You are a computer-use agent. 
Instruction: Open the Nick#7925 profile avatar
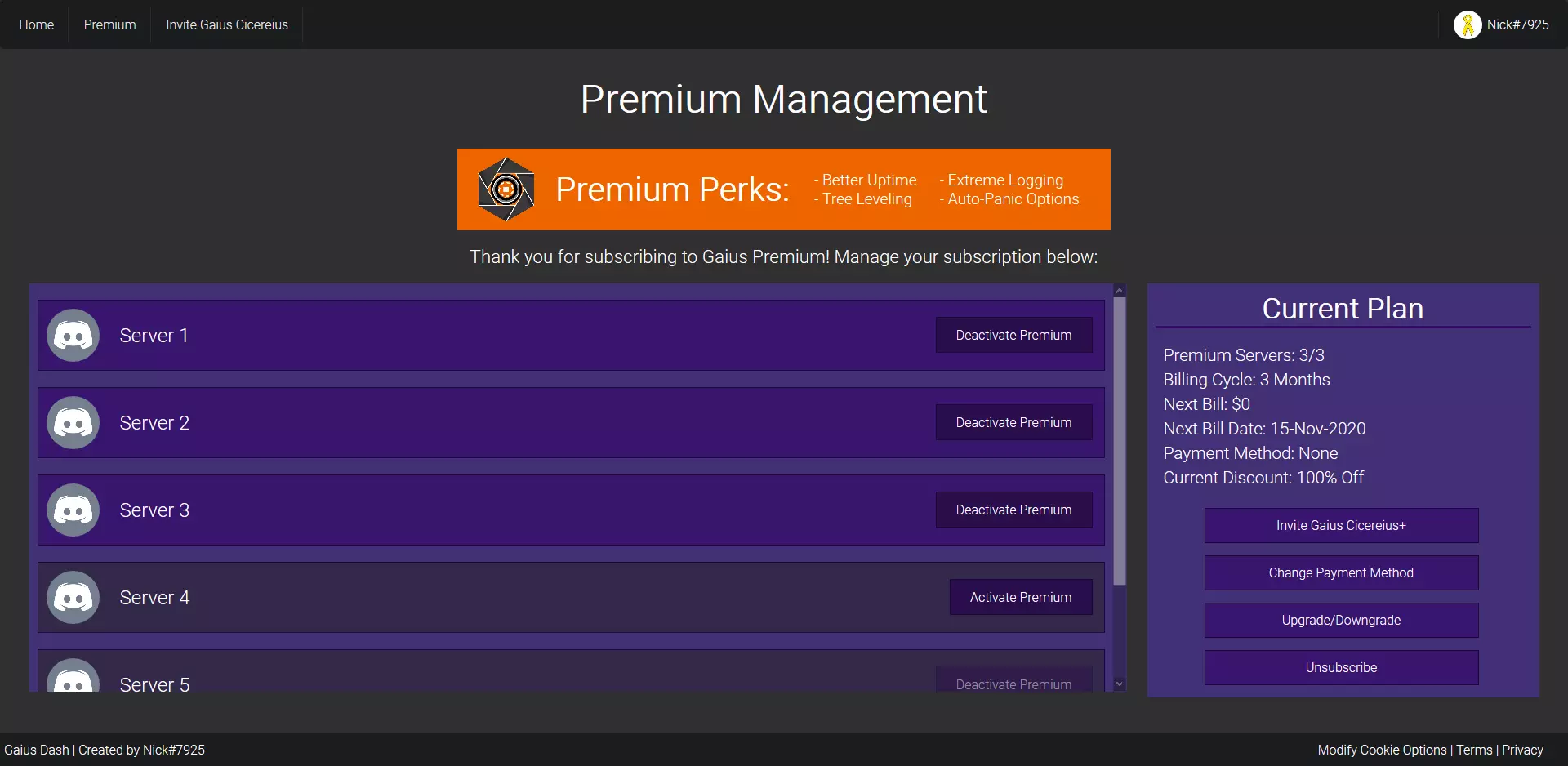pyautogui.click(x=1467, y=25)
